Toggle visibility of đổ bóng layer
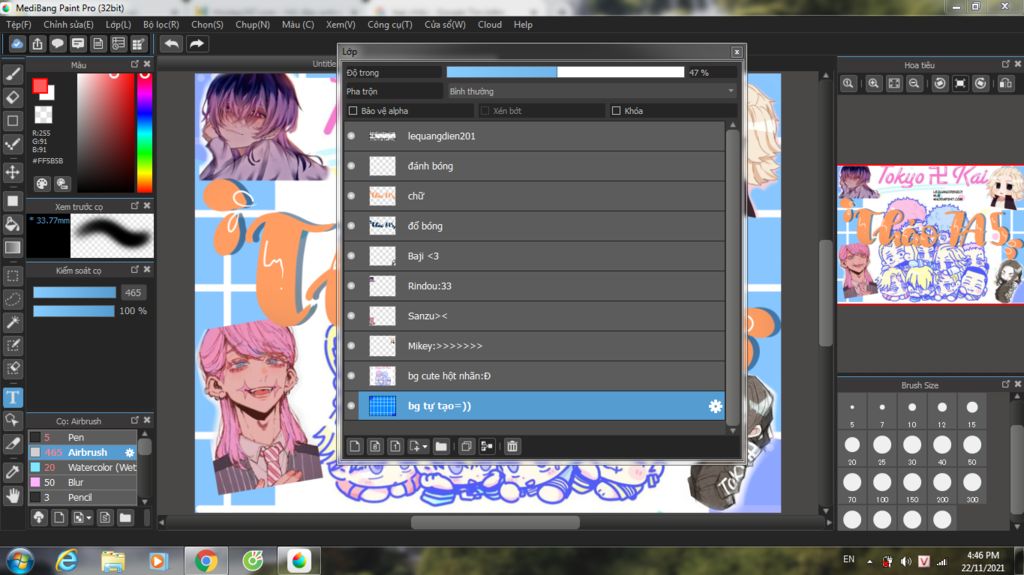Screen dimensions: 1024x575 [351, 226]
